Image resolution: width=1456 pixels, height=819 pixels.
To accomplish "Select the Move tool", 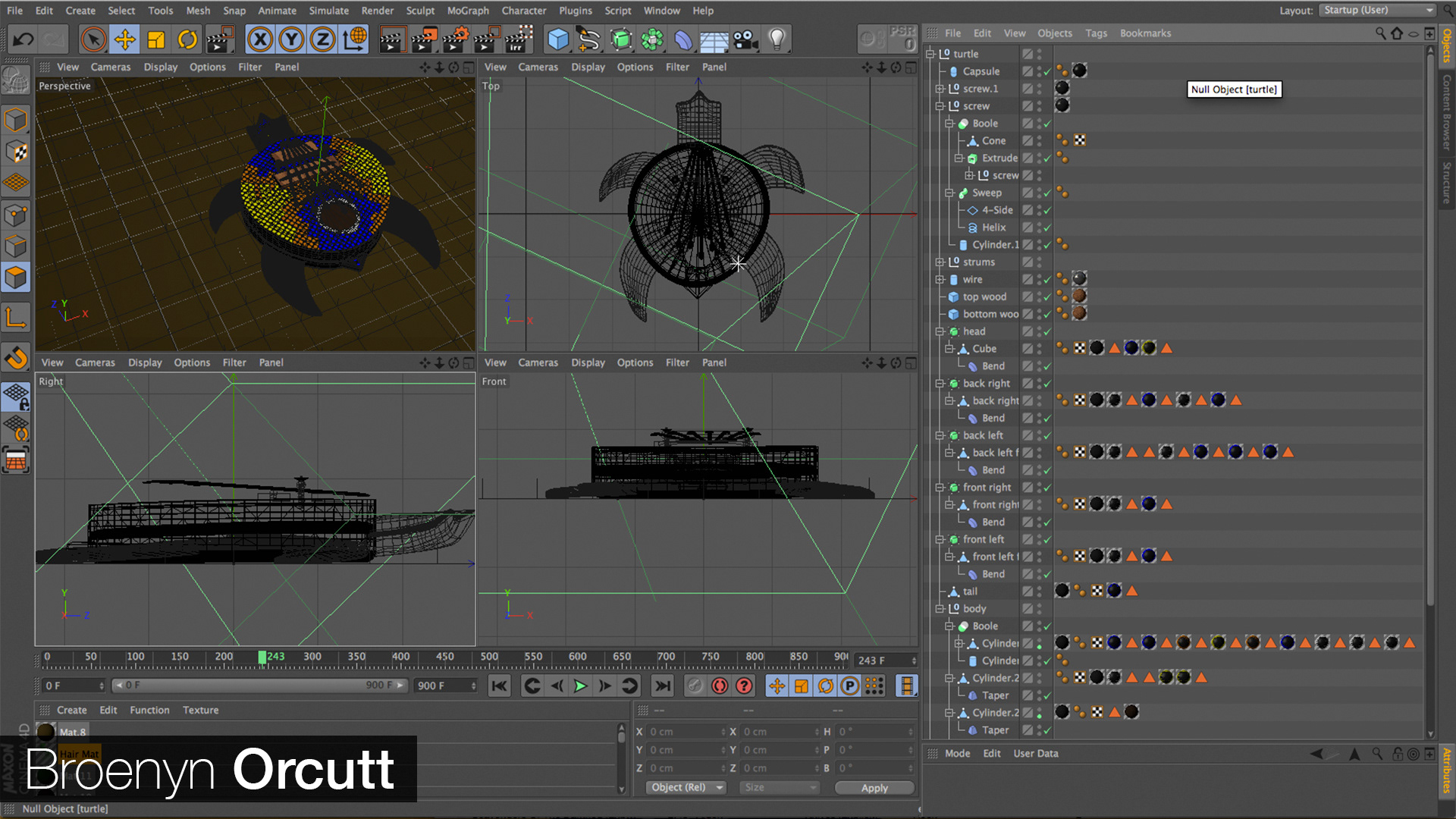I will (124, 39).
